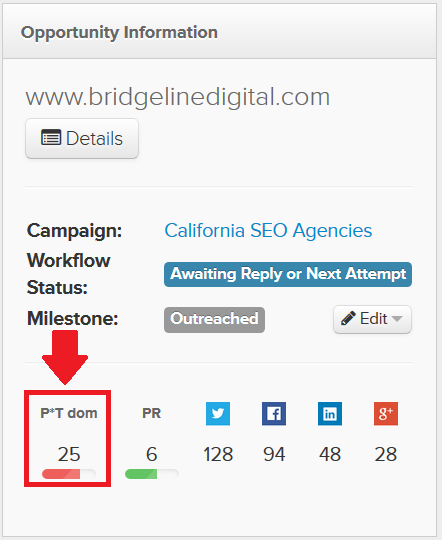Click the Awaiting Reply or Next Attempt badge

pyautogui.click(x=288, y=274)
